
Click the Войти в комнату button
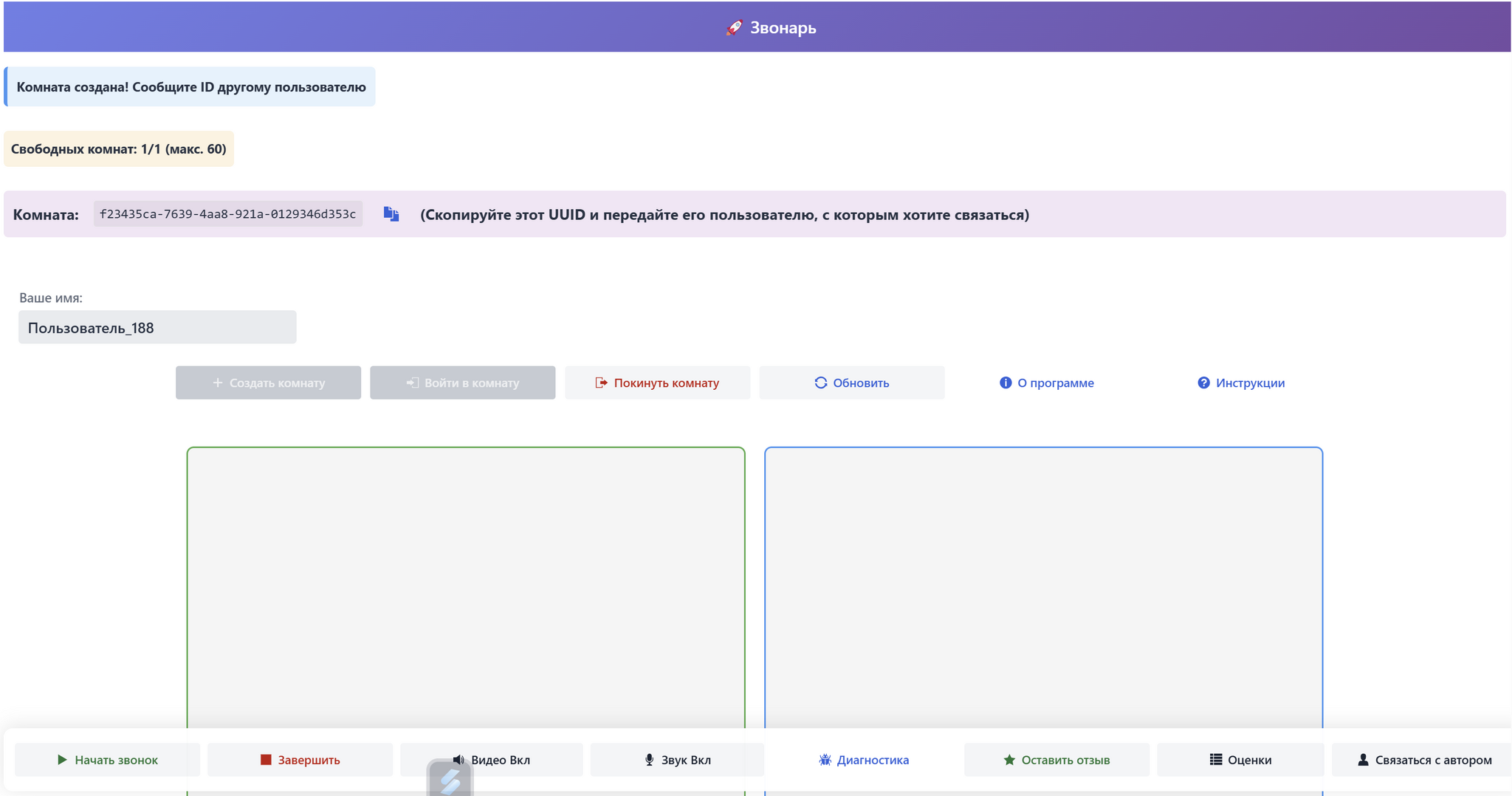pos(463,382)
